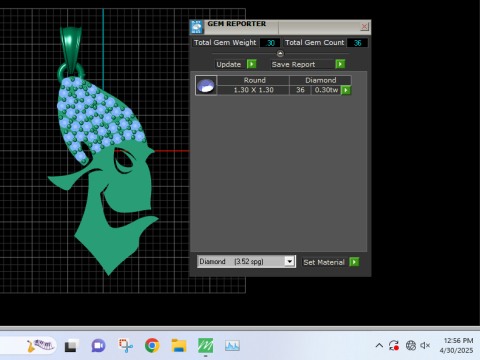Click green arrow next to Set Material

tap(354, 262)
